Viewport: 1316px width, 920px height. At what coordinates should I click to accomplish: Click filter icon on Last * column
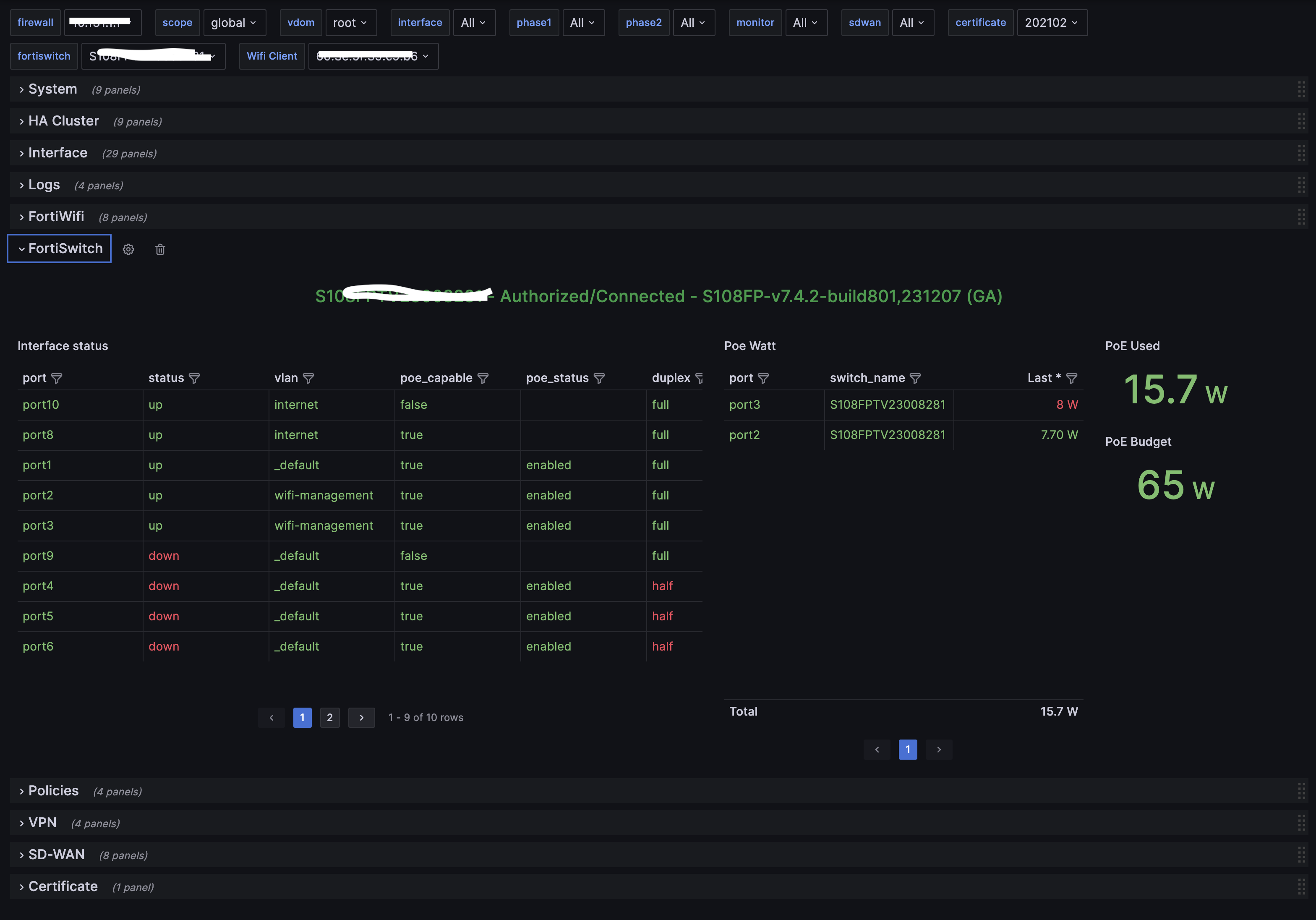pyautogui.click(x=1071, y=378)
